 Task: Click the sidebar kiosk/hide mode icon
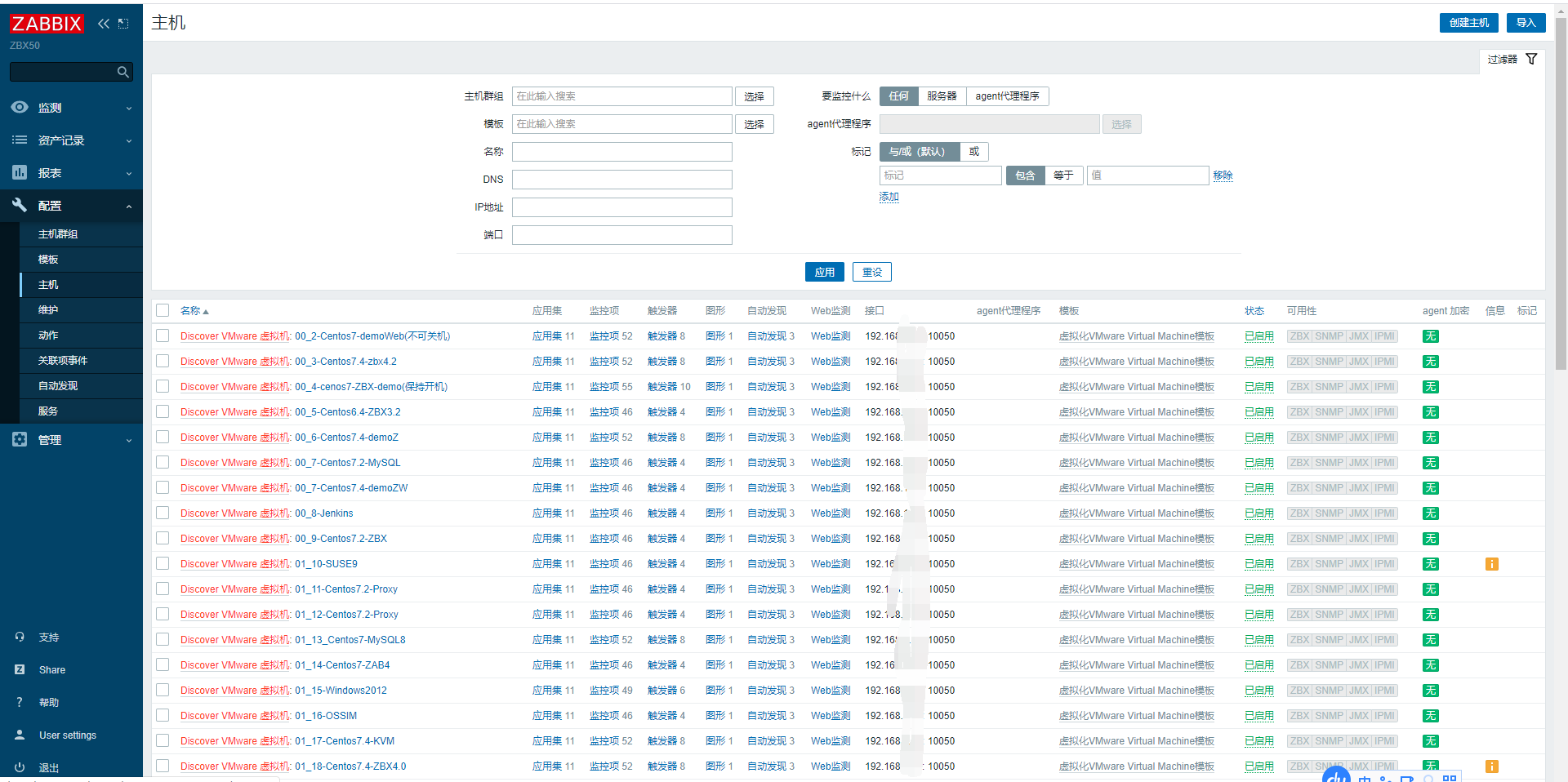pos(123,24)
